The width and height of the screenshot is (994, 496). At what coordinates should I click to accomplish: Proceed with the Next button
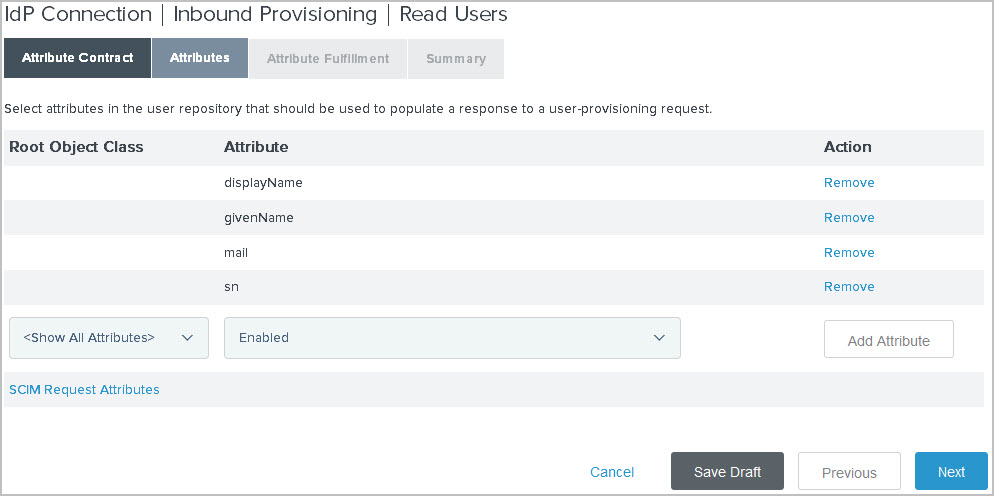click(951, 472)
